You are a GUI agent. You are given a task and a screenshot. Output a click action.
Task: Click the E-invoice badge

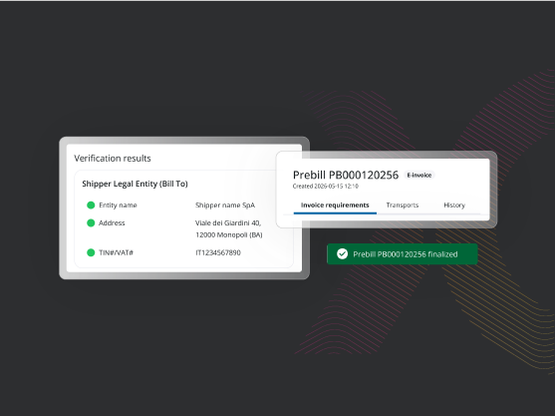tap(419, 175)
